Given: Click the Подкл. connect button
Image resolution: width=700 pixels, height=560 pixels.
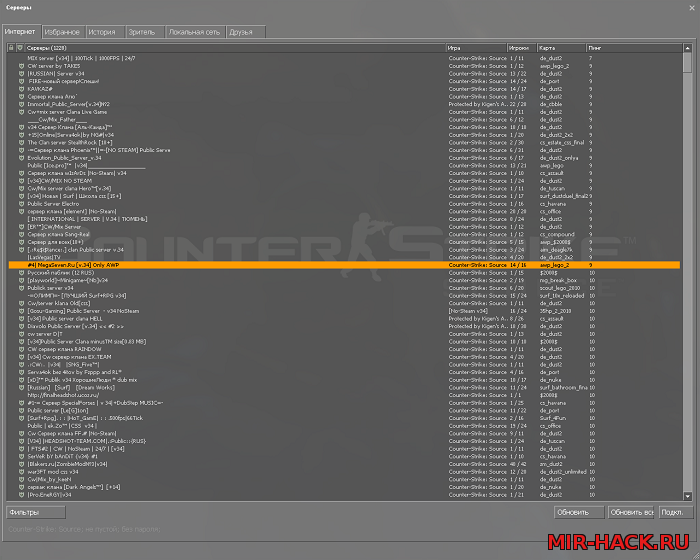Looking at the screenshot, I should pos(670,512).
